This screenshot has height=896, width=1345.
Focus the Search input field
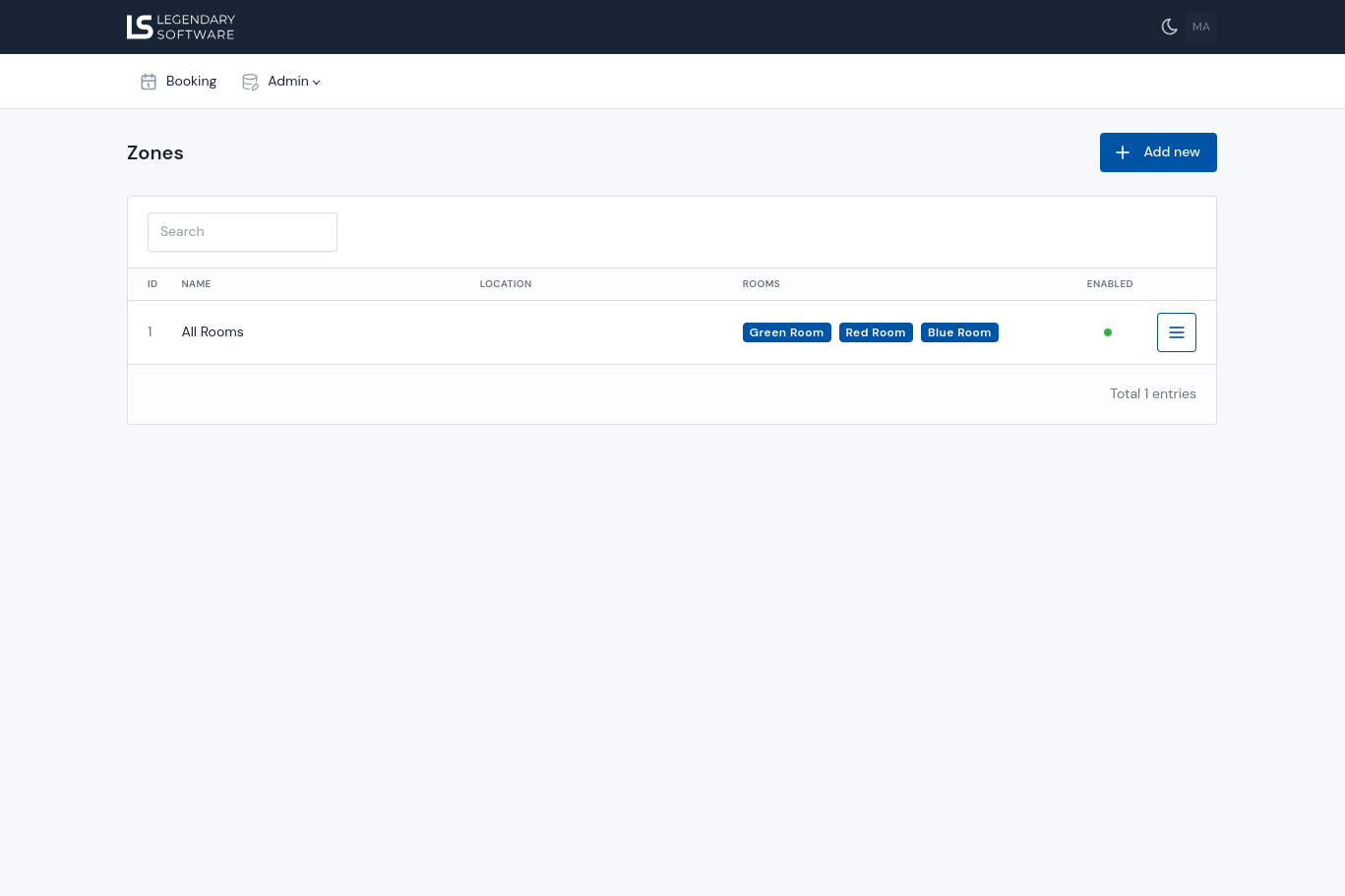pyautogui.click(x=242, y=232)
